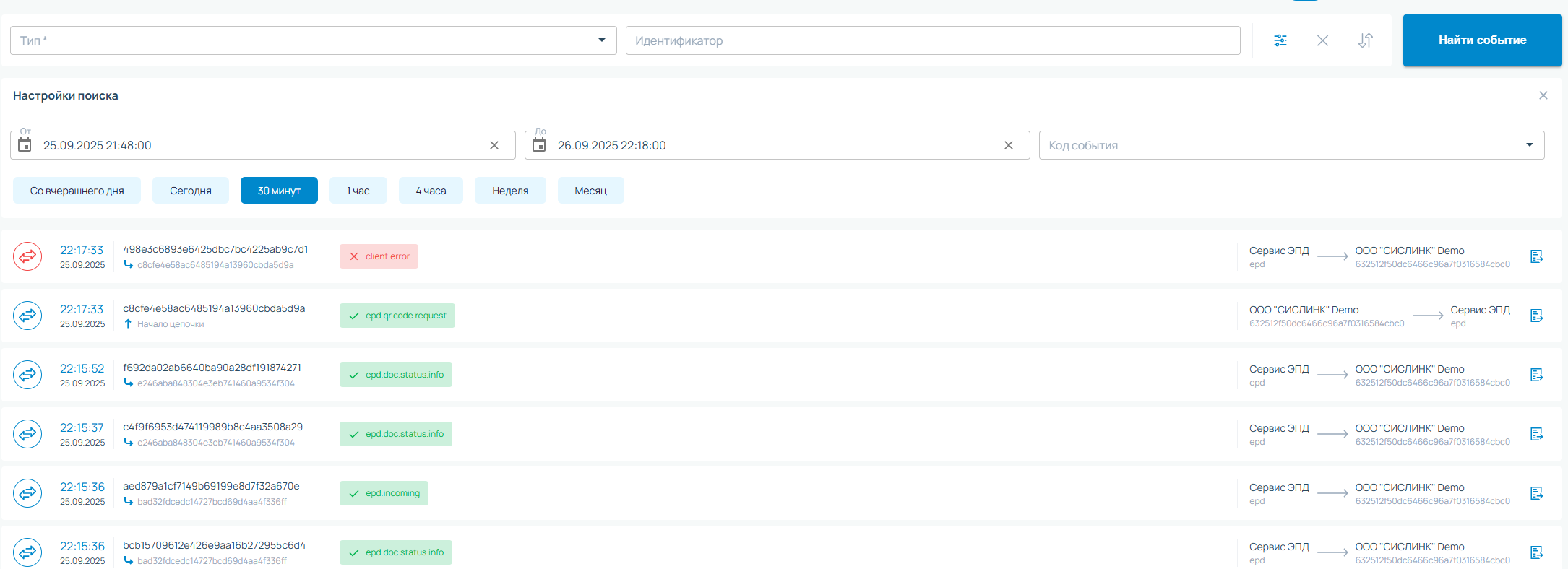The image size is (1568, 569).
Task: Open details icon for the epd.incoming event
Action: (1537, 493)
